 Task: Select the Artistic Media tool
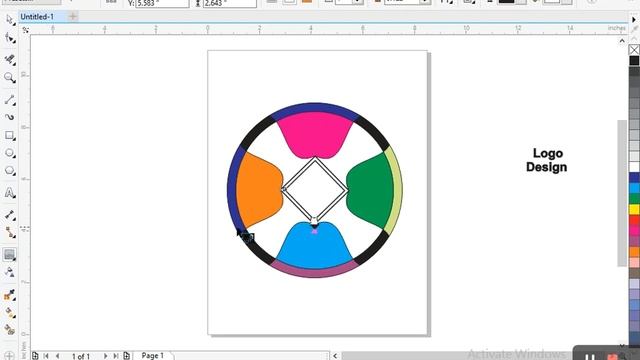coord(9,117)
